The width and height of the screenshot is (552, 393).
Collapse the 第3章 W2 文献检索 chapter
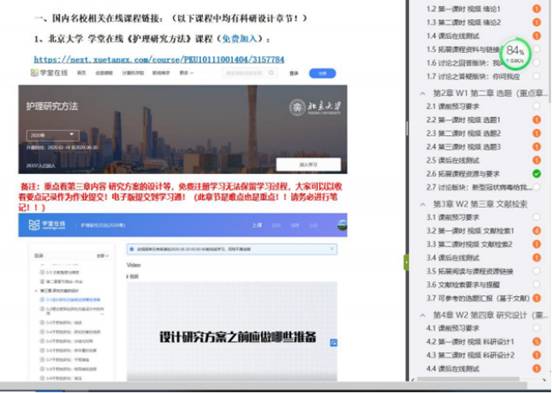pos(422,204)
